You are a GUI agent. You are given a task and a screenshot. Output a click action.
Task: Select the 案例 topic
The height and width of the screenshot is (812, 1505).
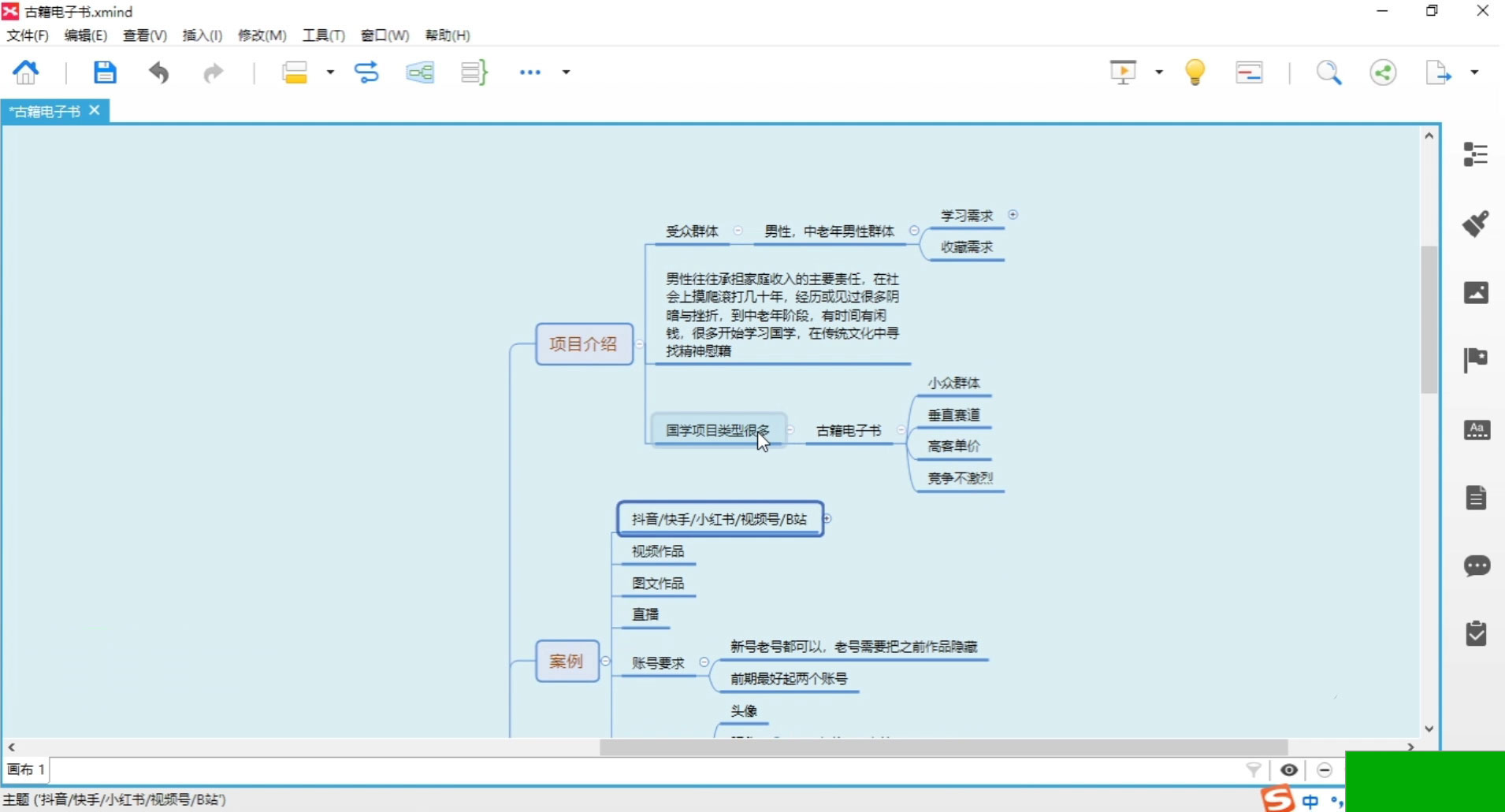click(x=567, y=661)
